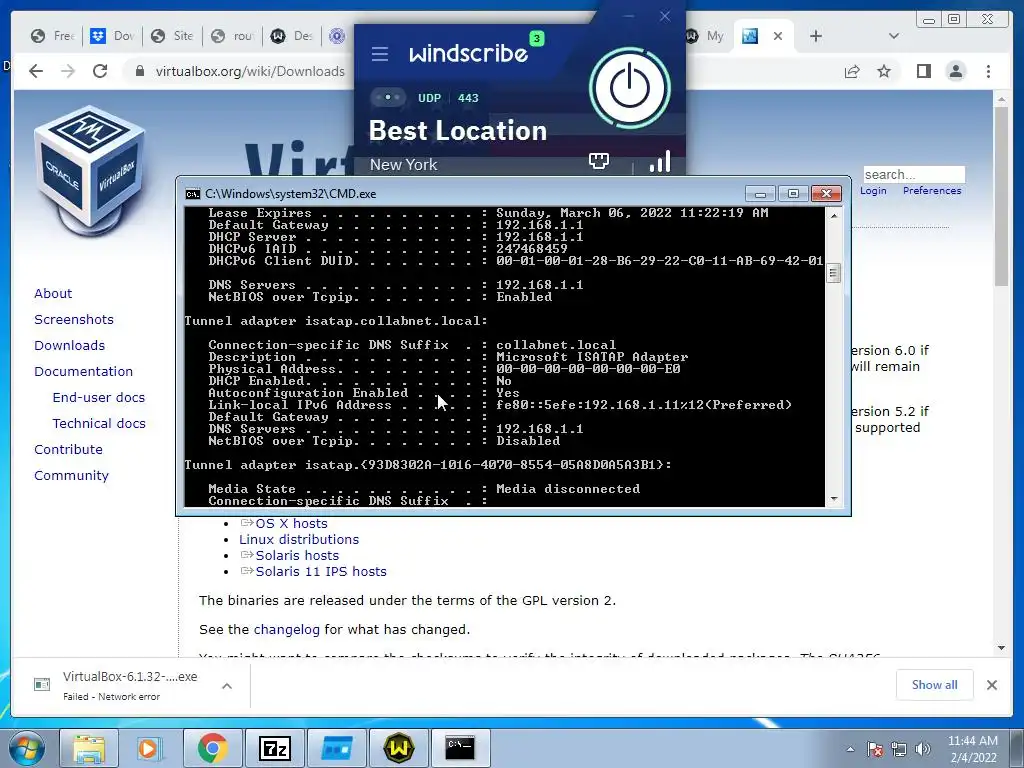Viewport: 1024px width, 768px height.
Task: Open the Community sidebar link
Action: 71,476
